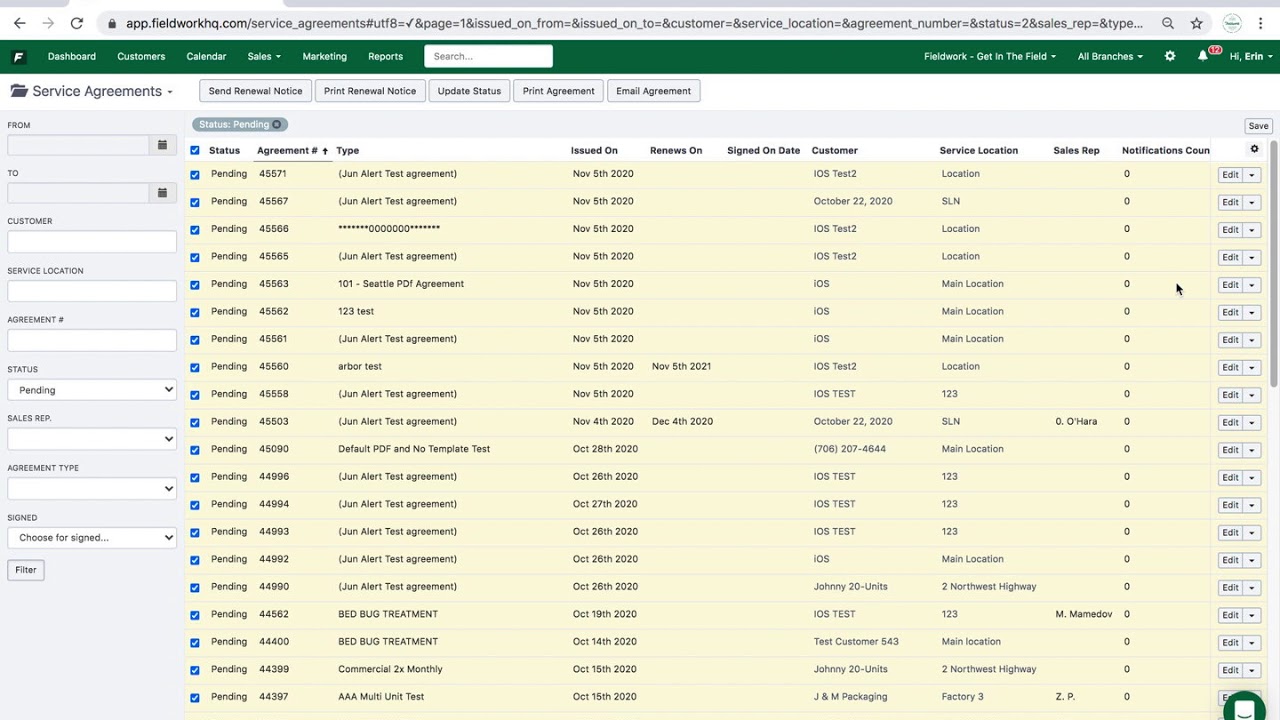1280x720 pixels.
Task: Click the browser address bar URL
Action: tap(634, 23)
